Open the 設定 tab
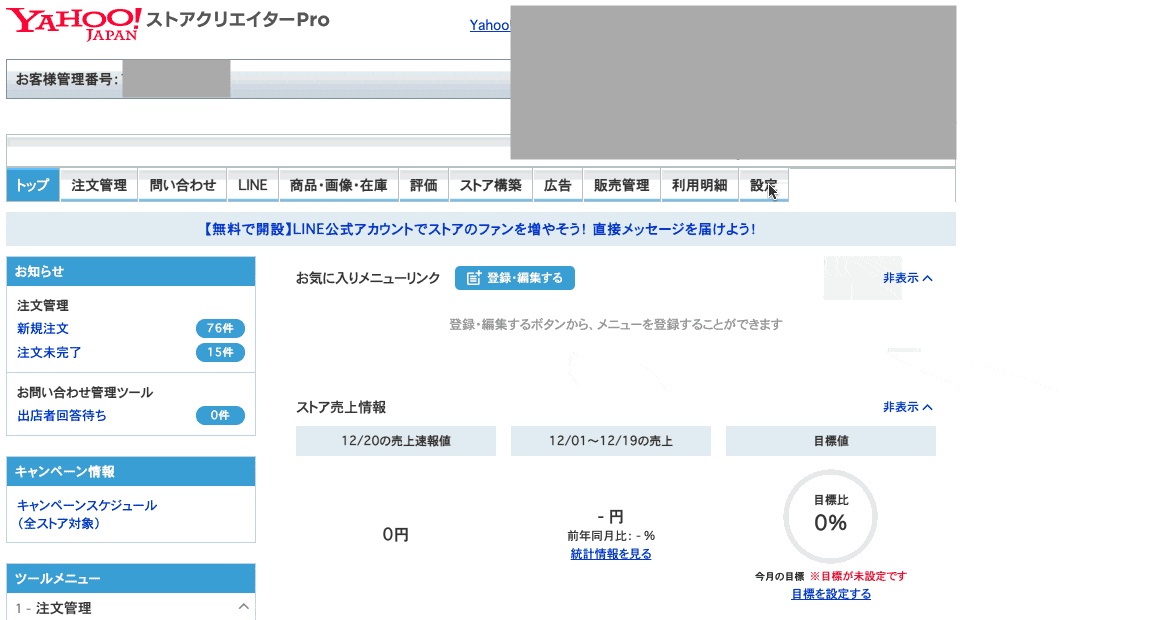 point(763,184)
